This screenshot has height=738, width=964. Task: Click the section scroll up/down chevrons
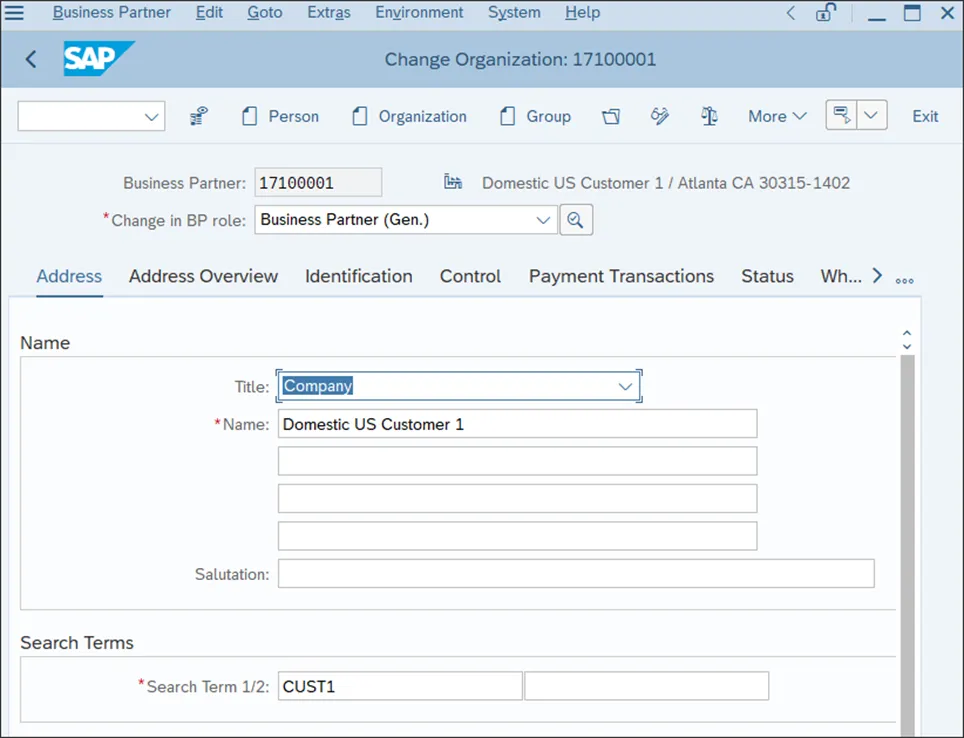coord(907,339)
